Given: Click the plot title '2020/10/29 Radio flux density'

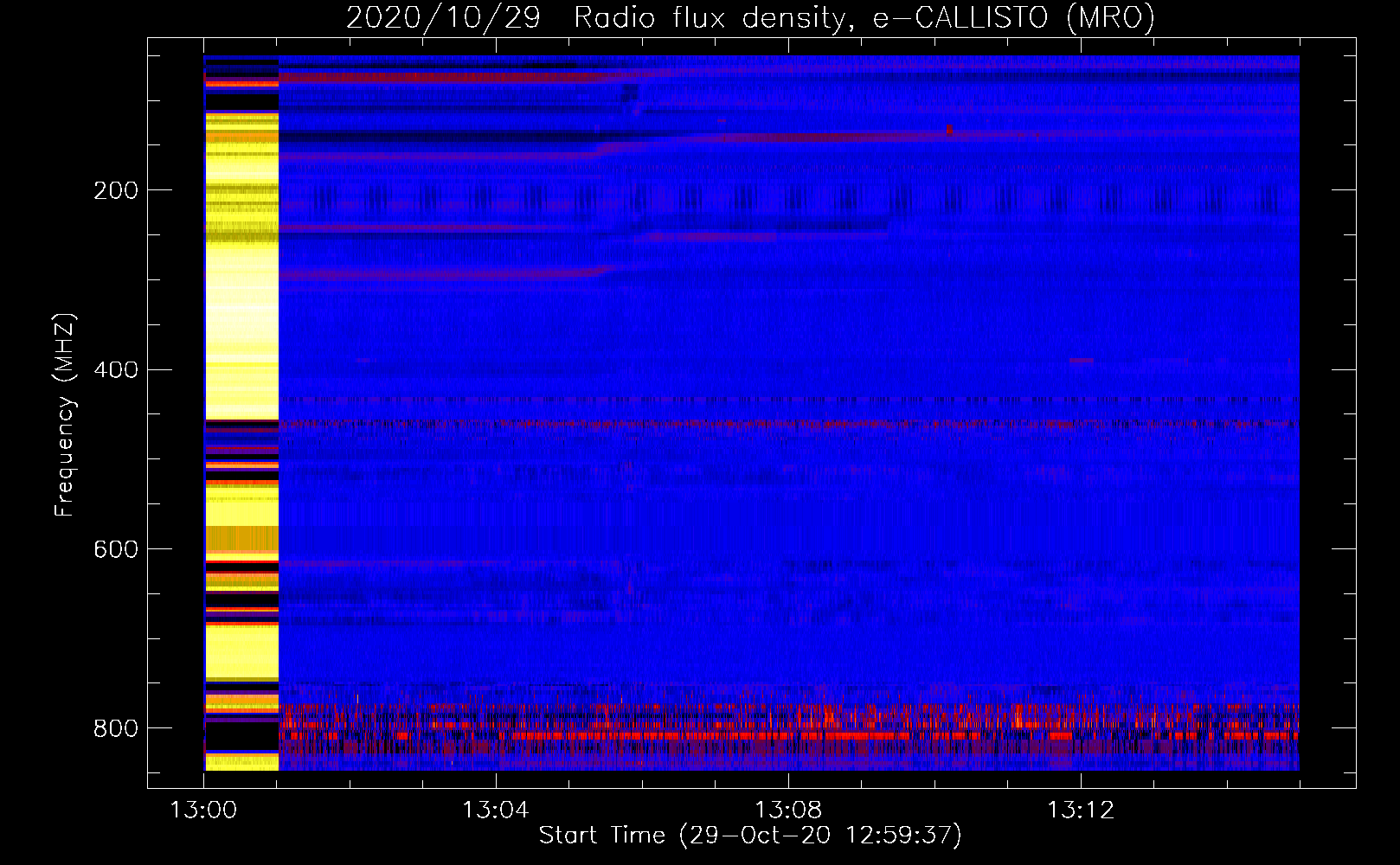Looking at the screenshot, I should [x=750, y=17].
